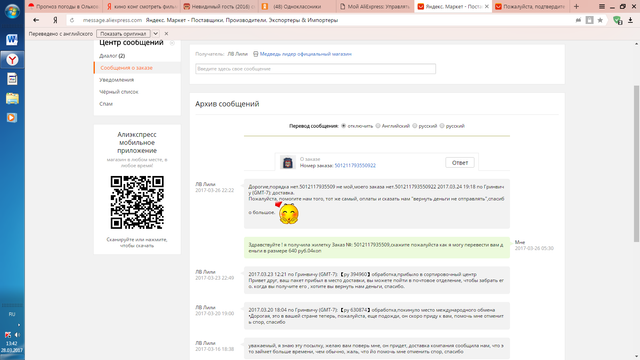The width and height of the screenshot is (640, 360).
Task: Open Microsoft Word from the taskbar
Action: click(12, 40)
